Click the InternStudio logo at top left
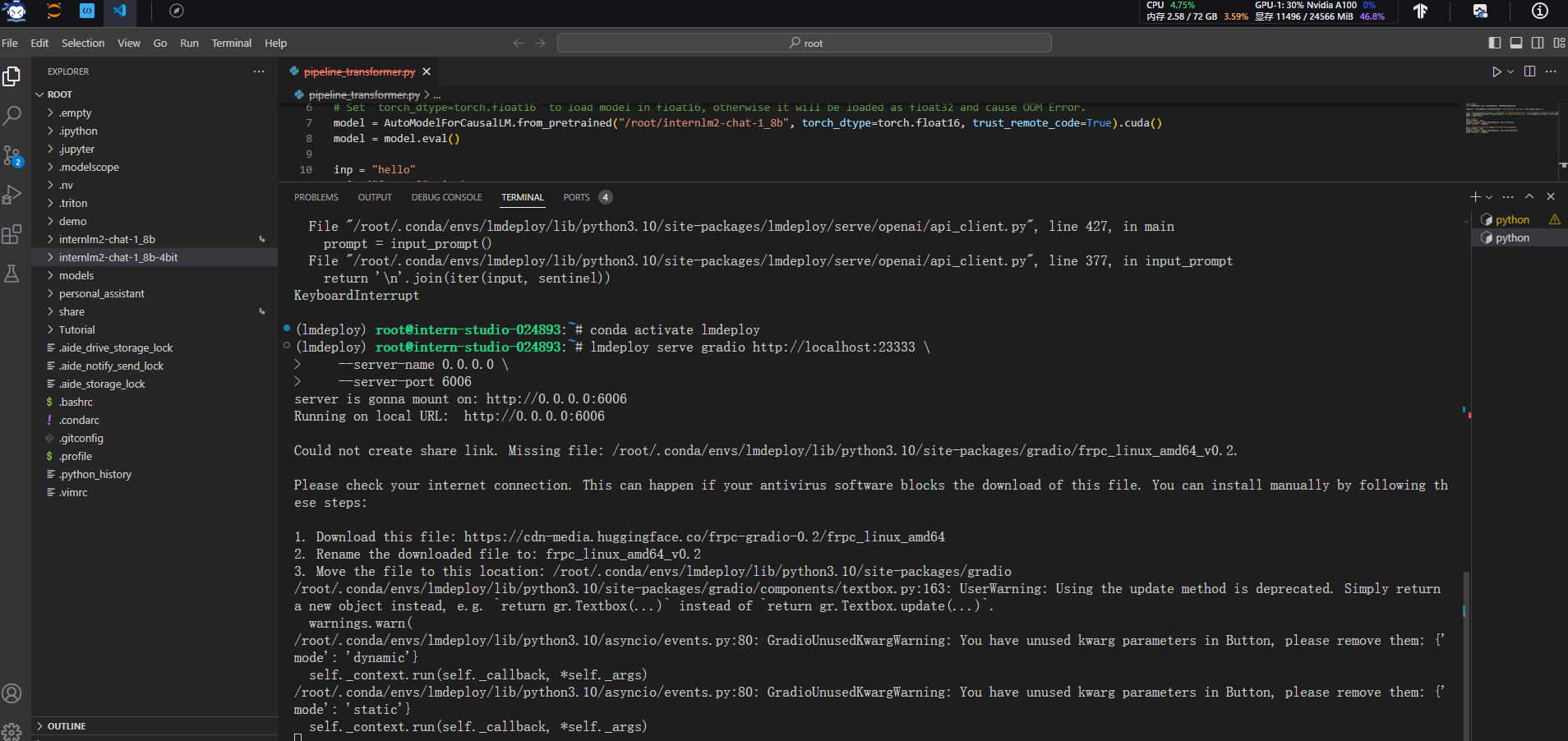1568x741 pixels. click(16, 12)
